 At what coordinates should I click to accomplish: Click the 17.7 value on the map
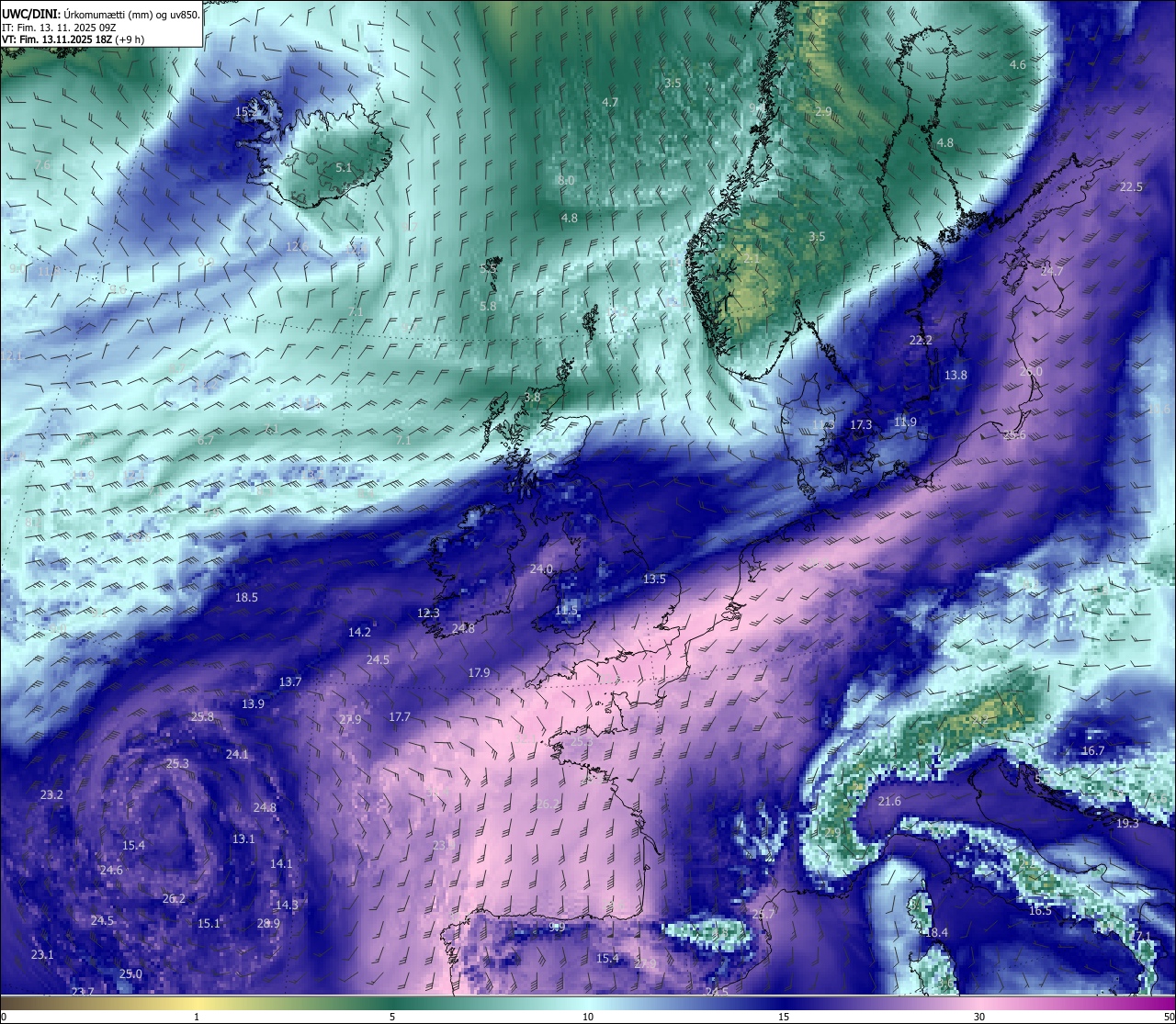click(399, 716)
